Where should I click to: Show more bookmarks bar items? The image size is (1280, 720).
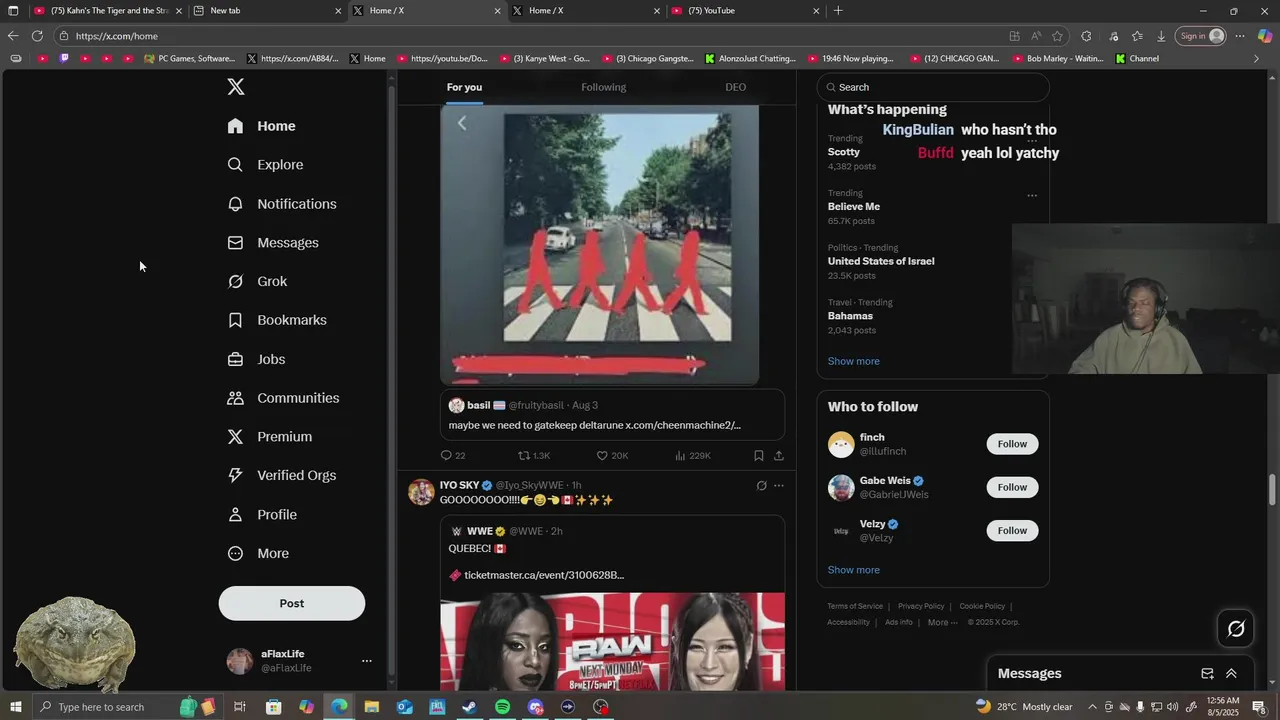pos(1256,59)
